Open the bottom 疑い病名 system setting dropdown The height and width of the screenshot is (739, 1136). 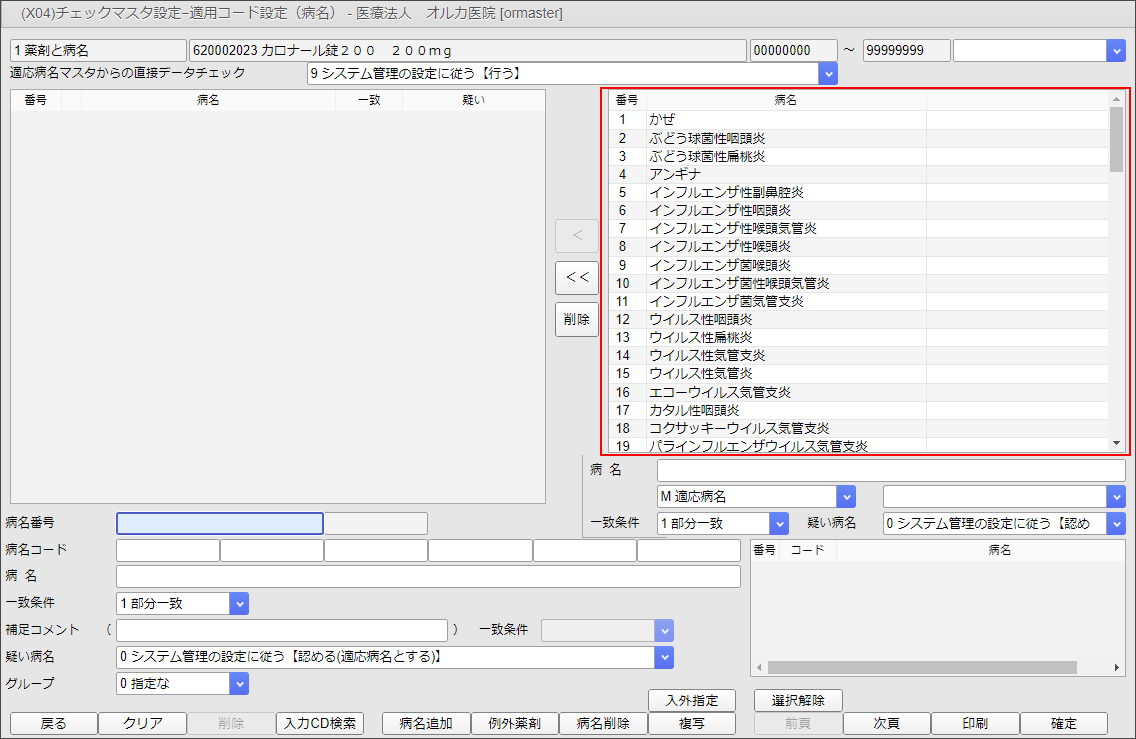click(664, 657)
